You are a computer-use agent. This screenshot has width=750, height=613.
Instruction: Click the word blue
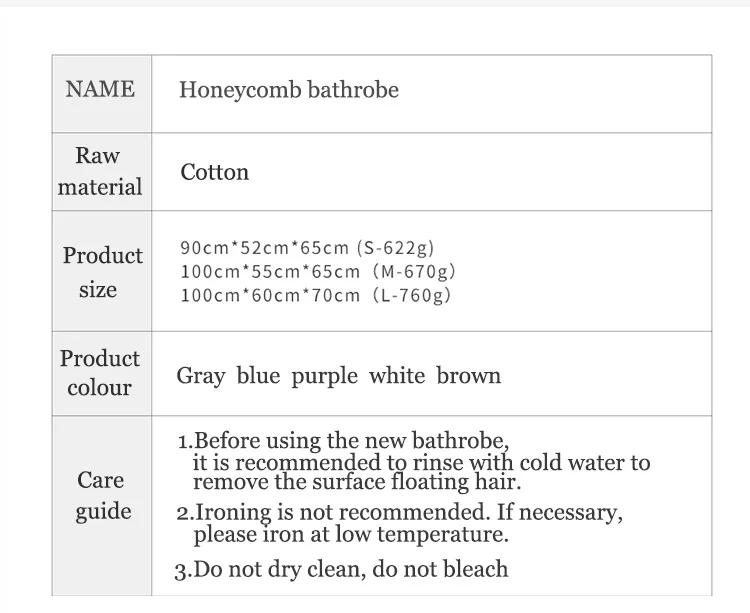click(258, 376)
